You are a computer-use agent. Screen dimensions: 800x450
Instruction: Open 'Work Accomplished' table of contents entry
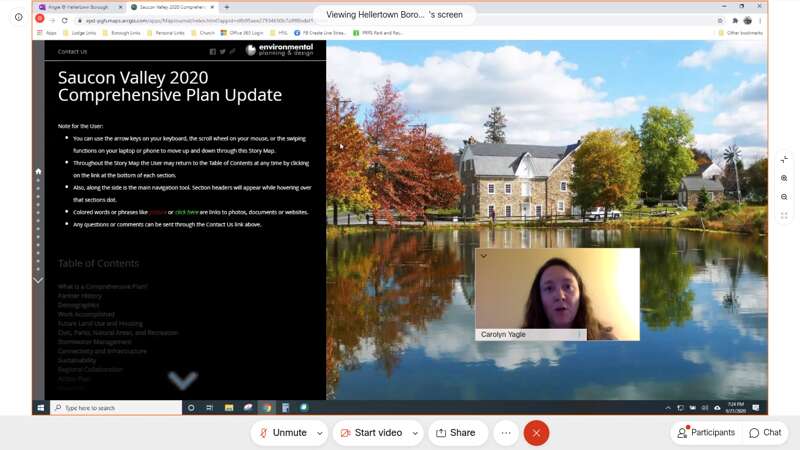86,314
